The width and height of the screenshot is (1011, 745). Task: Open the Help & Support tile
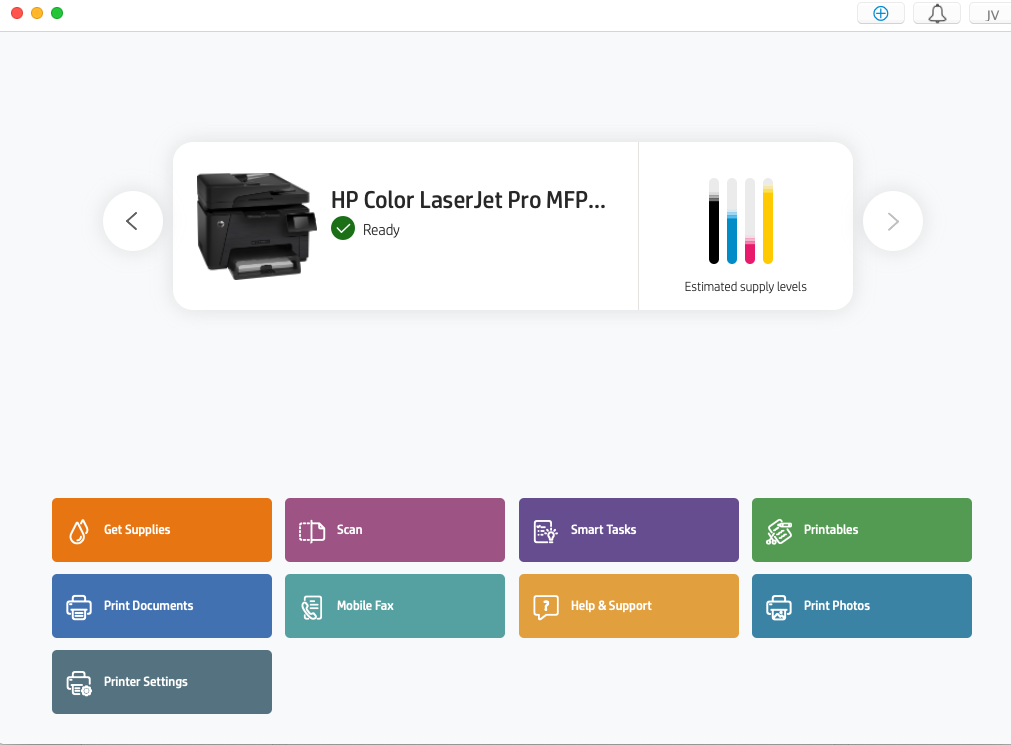point(629,606)
